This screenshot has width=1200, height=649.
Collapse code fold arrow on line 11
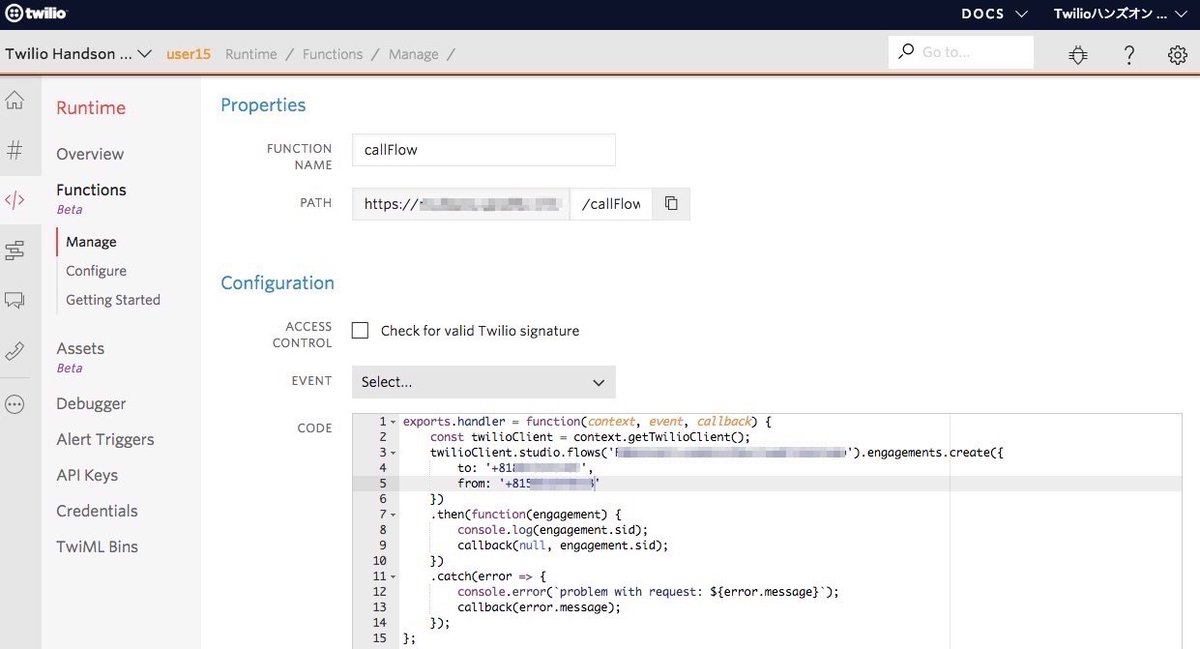393,577
